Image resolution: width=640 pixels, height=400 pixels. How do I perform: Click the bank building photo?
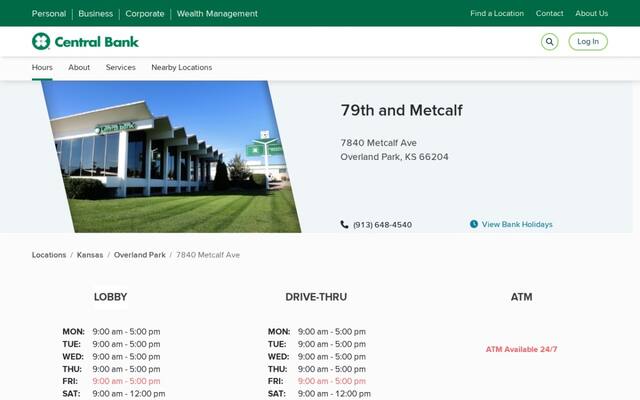click(x=171, y=157)
